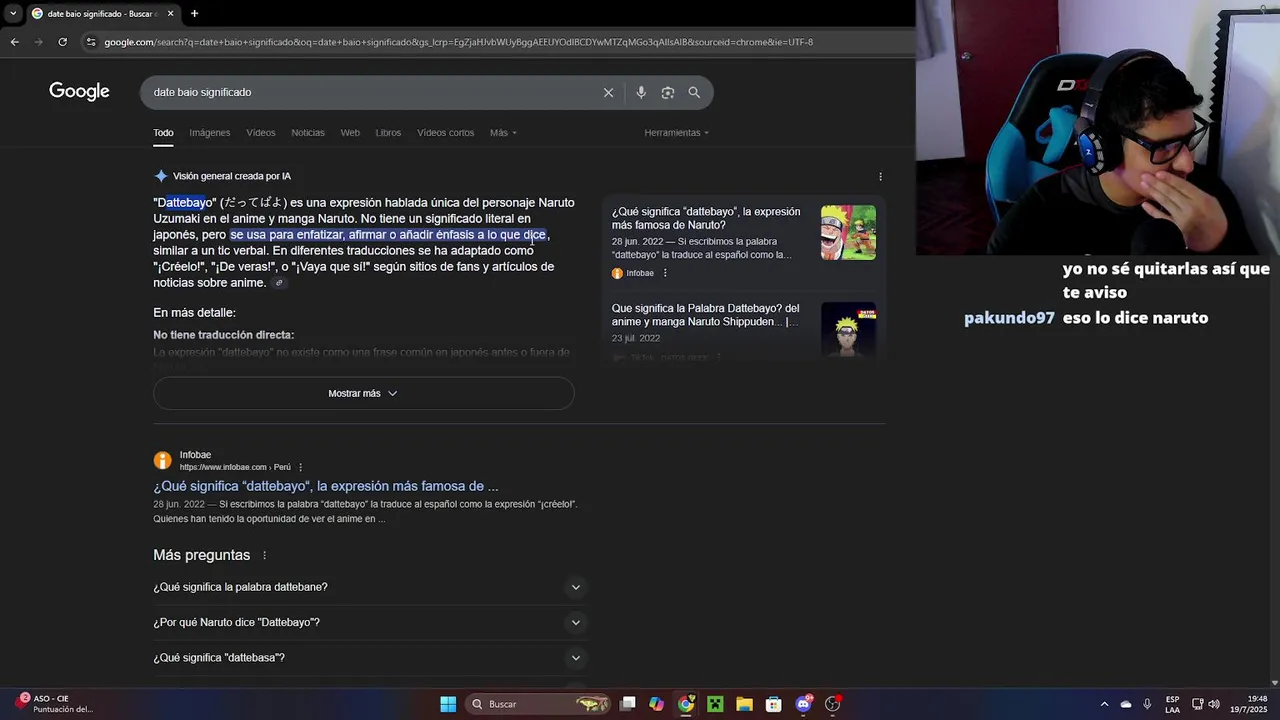1280x720 pixels.
Task: Close the 'date baio significado' browser tab
Action: (170, 14)
